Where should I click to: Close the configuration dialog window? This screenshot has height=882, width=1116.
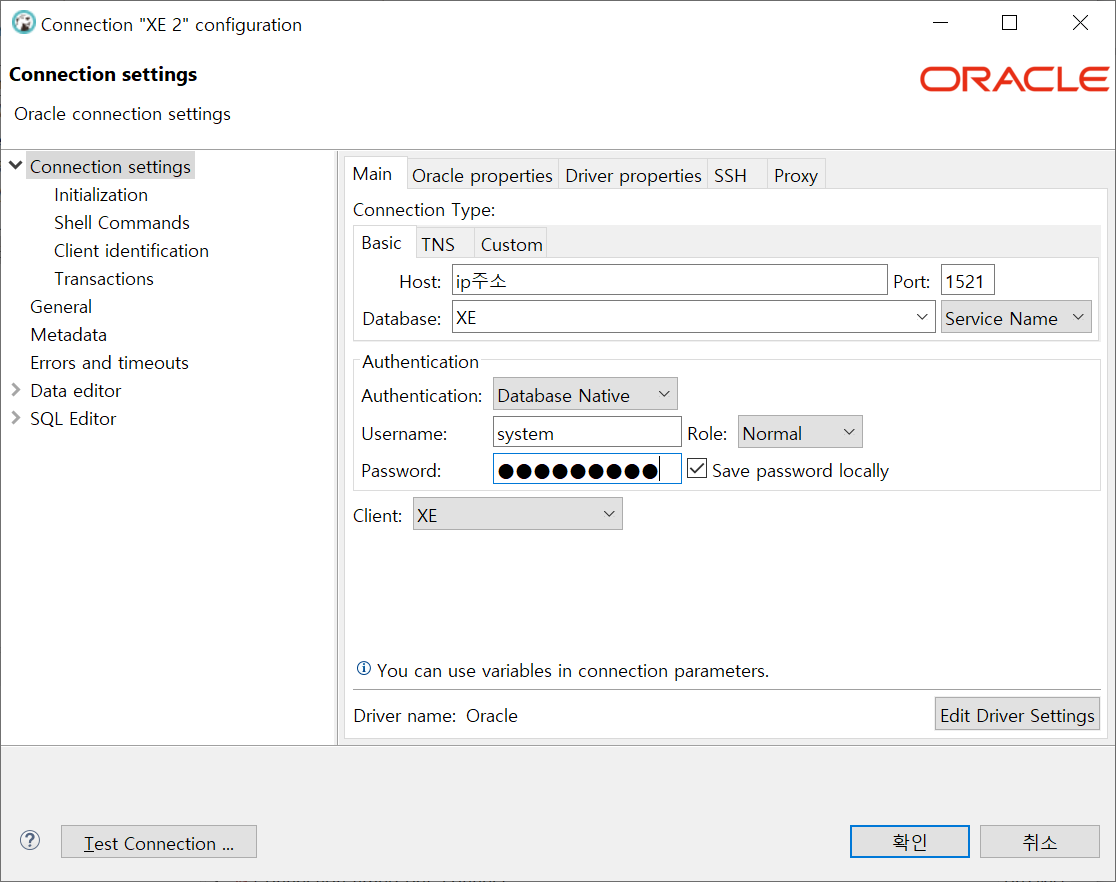coord(1080,23)
